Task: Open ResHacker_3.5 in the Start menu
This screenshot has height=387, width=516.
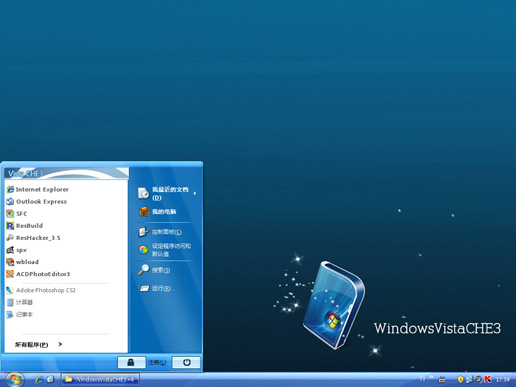Action: 33,238
